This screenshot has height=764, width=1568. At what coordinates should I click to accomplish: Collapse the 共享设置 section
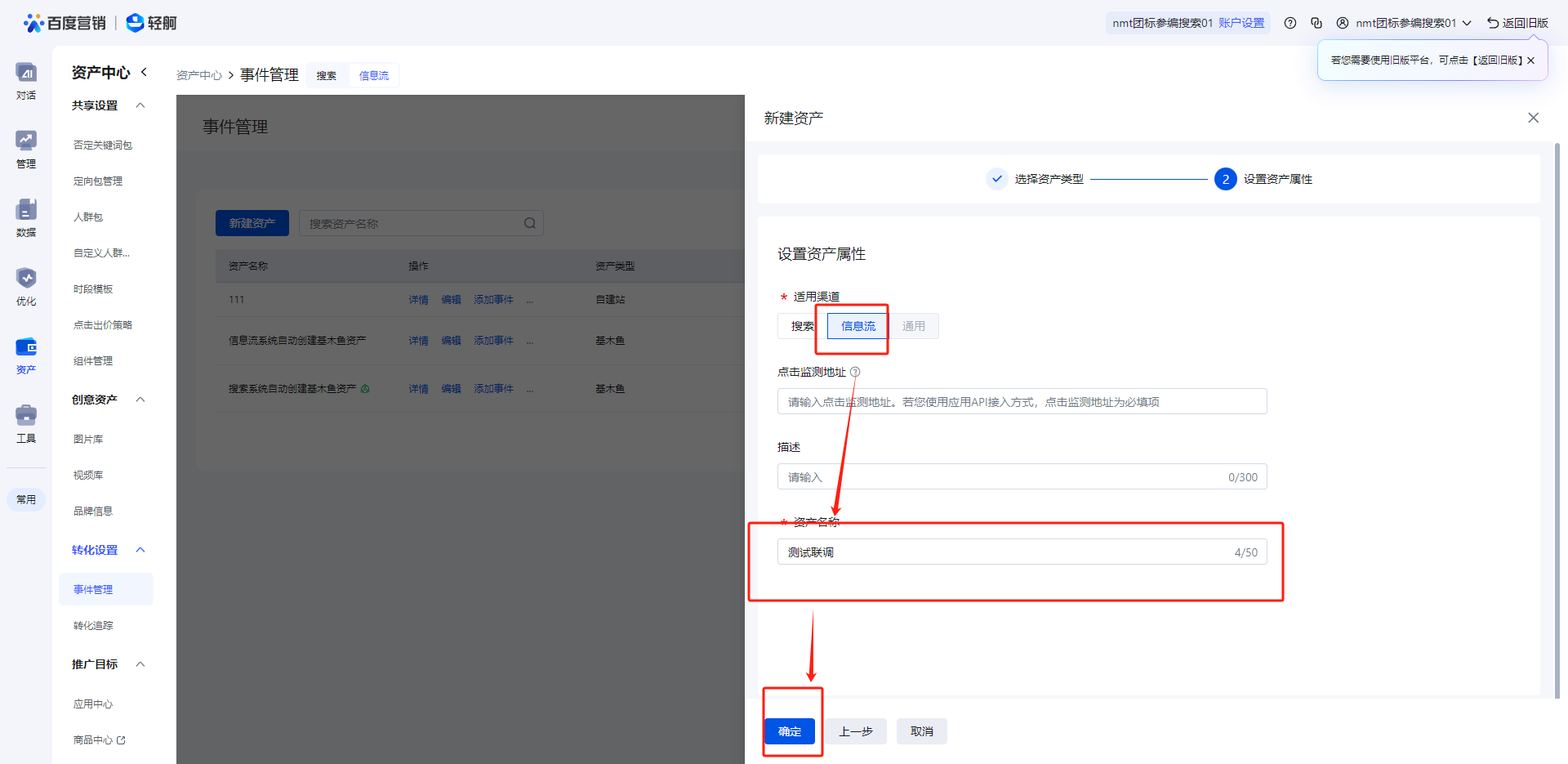140,105
